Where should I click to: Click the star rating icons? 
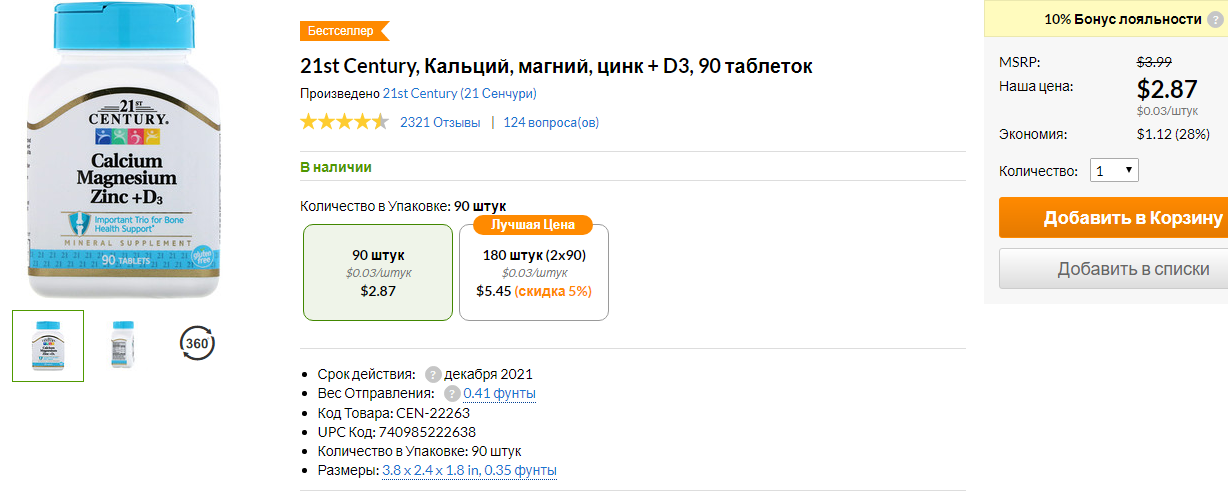[344, 122]
